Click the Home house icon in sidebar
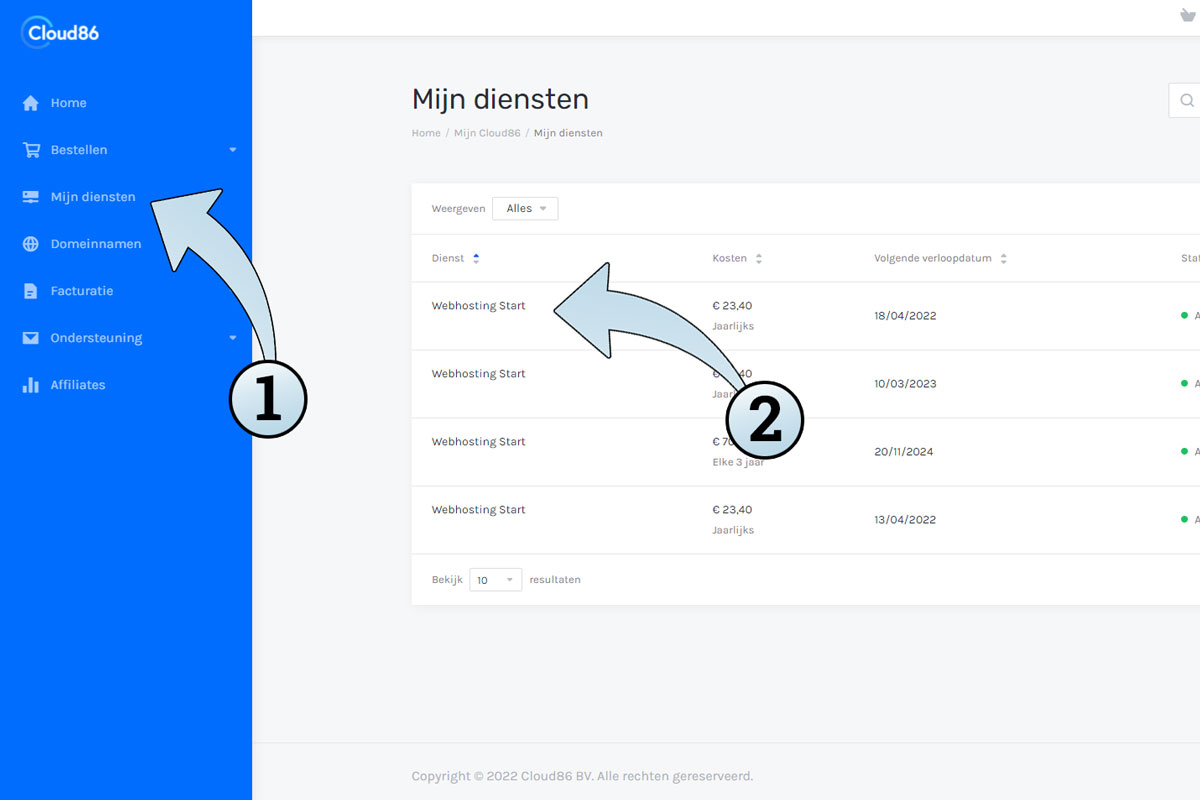Image resolution: width=1200 pixels, height=800 pixels. pos(31,103)
